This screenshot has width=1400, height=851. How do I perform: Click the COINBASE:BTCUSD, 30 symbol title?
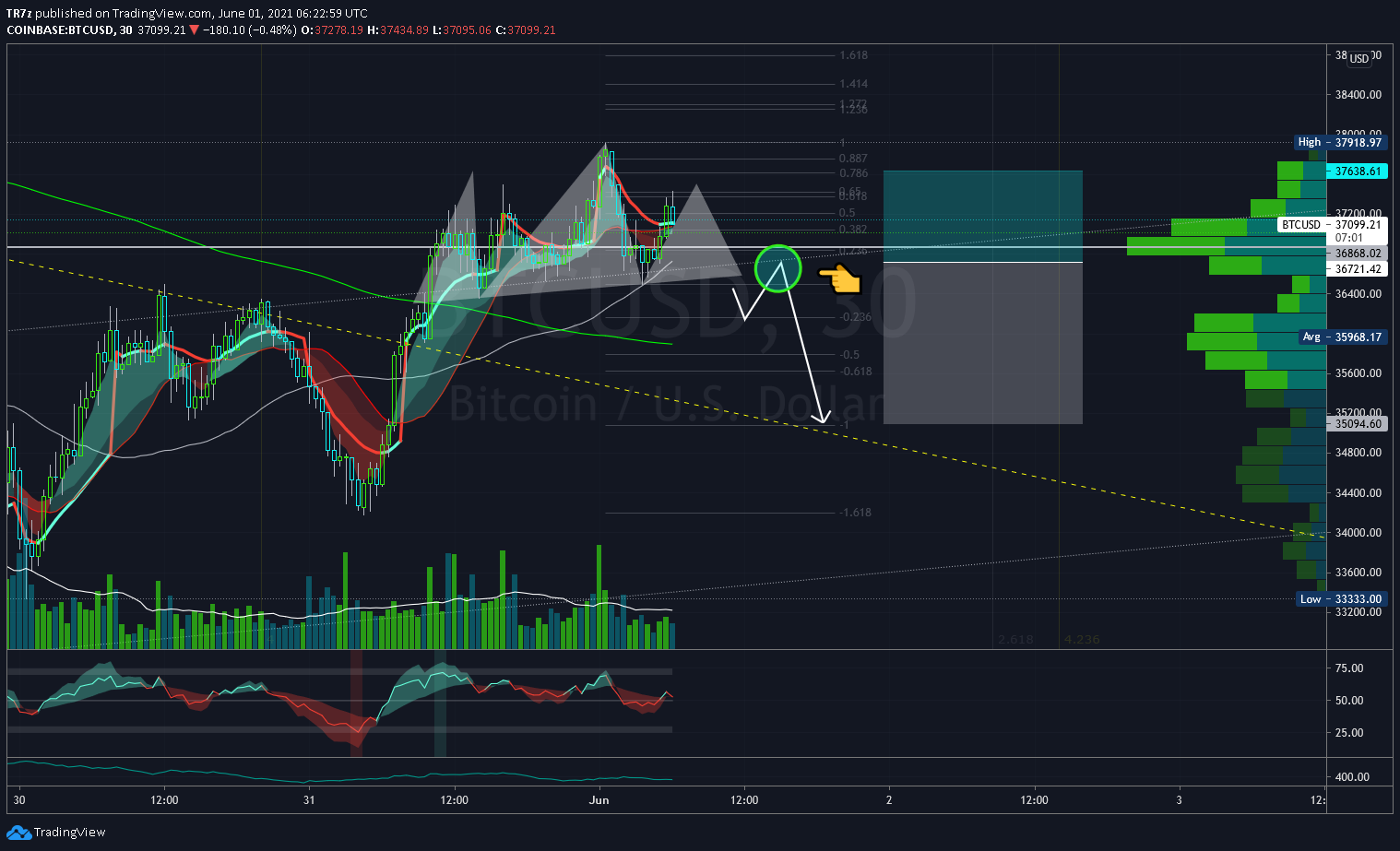pos(68,30)
